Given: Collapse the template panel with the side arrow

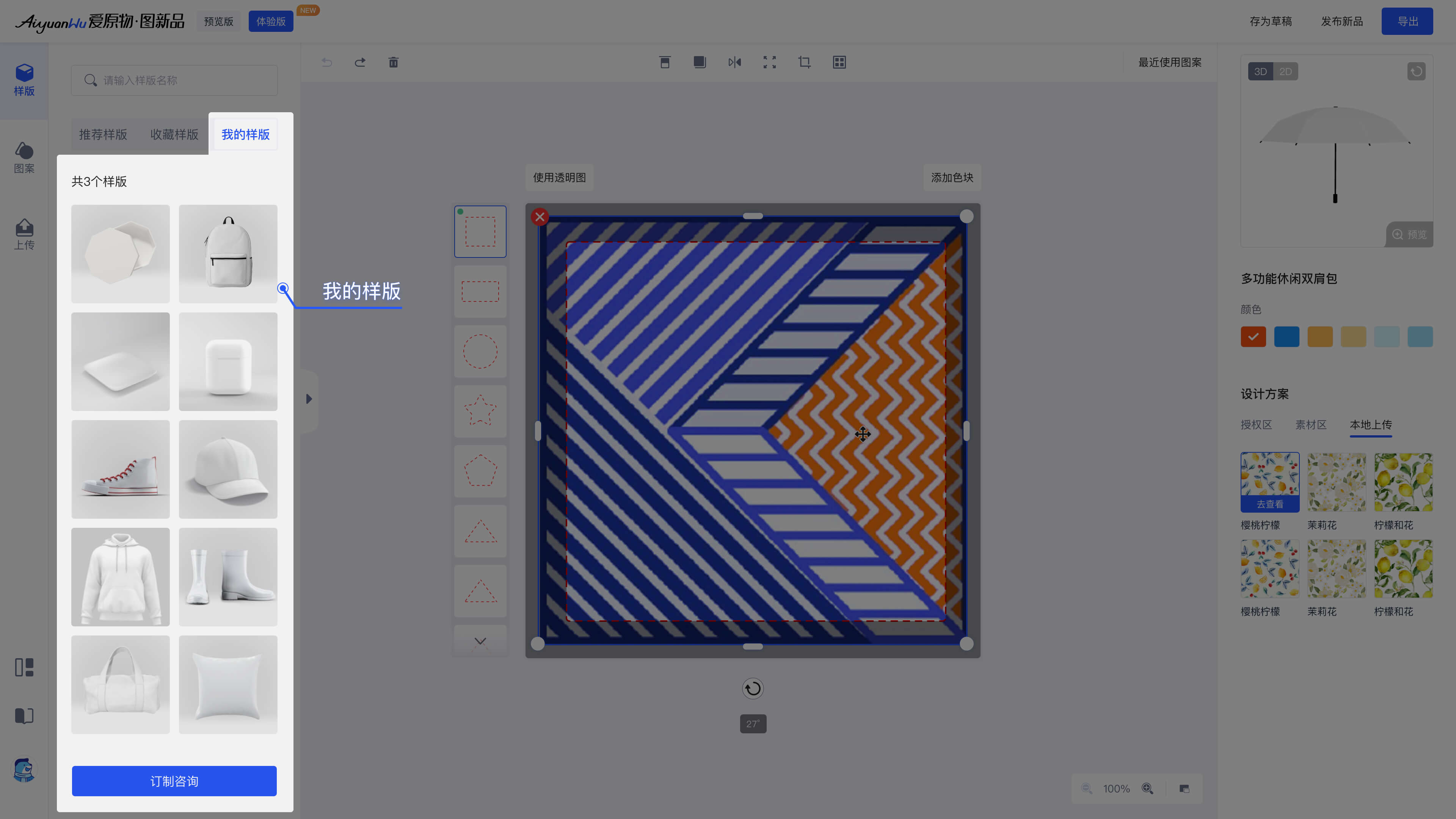Looking at the screenshot, I should pyautogui.click(x=309, y=399).
